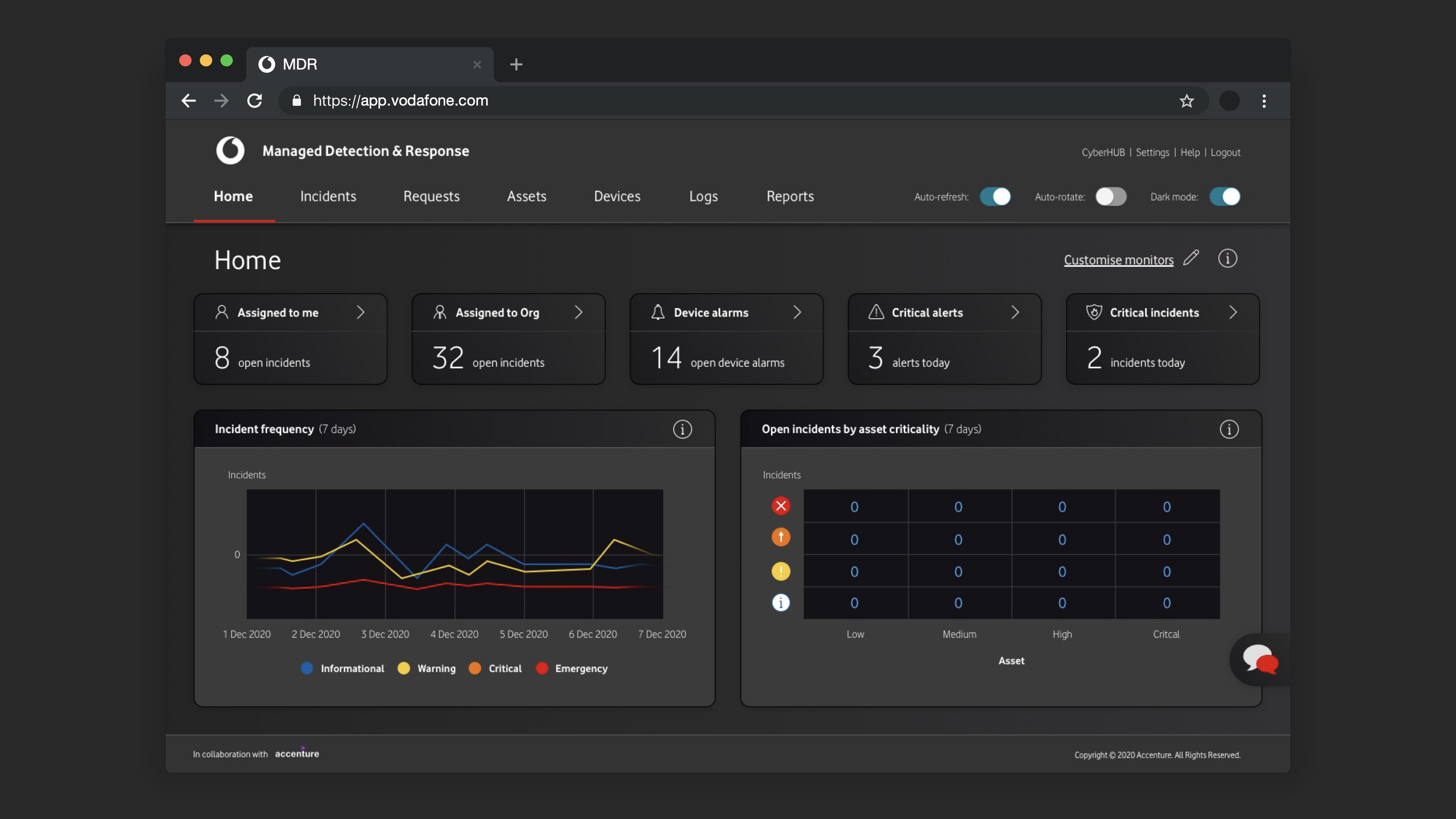Click the CyberHUB link

tap(1103, 153)
